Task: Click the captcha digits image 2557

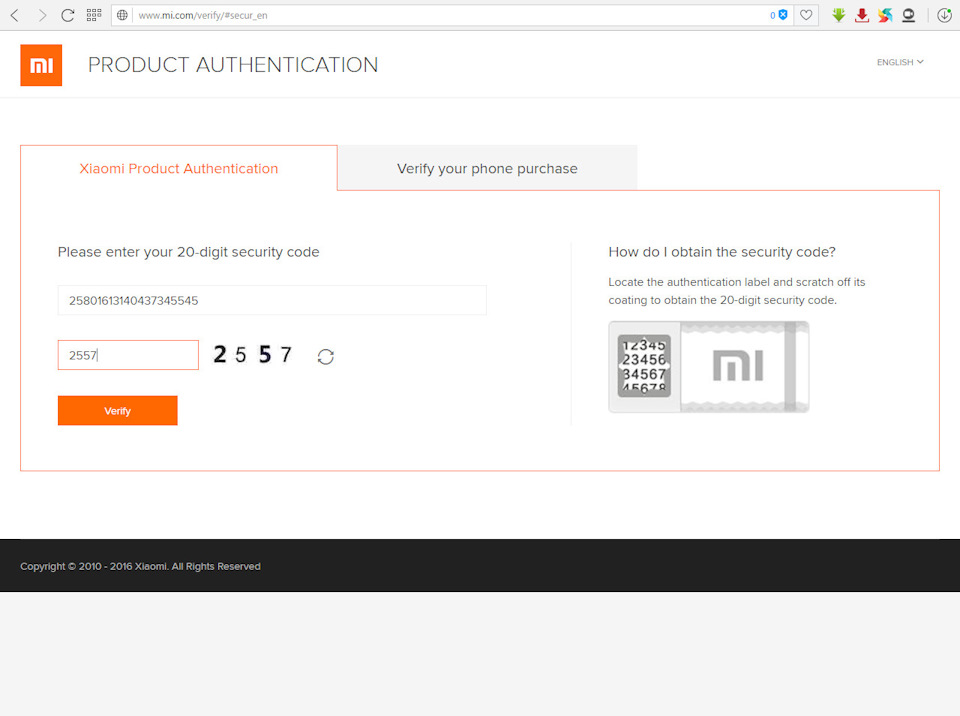Action: pos(253,354)
